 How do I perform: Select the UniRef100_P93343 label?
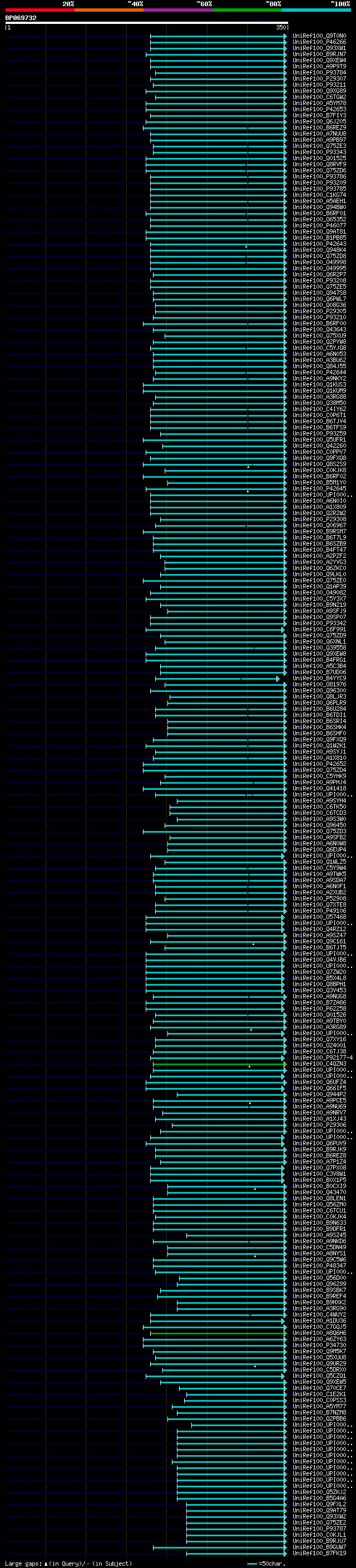pyautogui.click(x=319, y=152)
